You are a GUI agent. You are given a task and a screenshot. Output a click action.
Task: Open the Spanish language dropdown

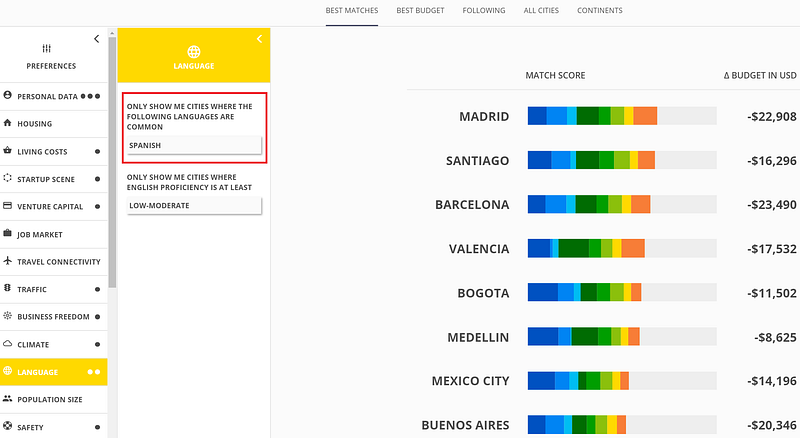tap(194, 145)
